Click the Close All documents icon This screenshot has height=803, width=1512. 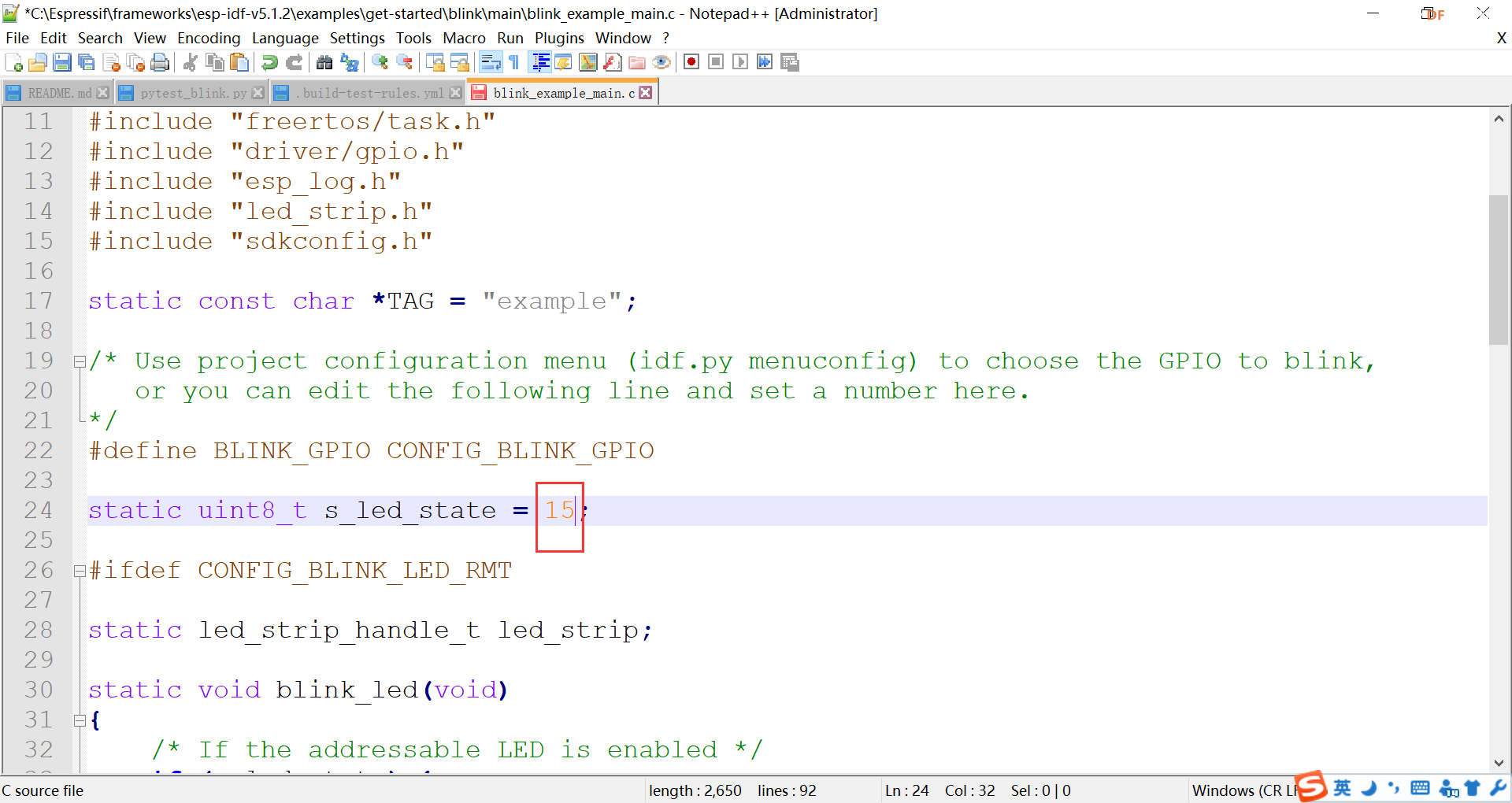(x=136, y=62)
